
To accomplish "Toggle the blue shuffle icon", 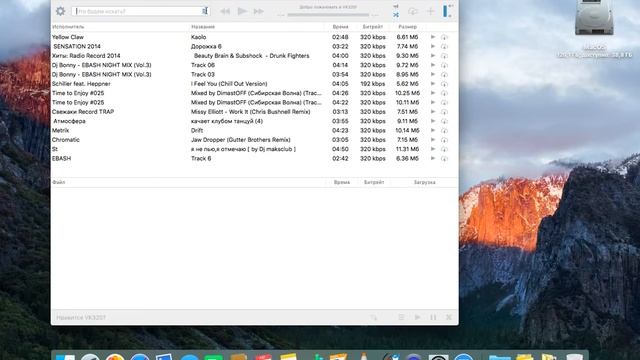I will click(396, 15).
